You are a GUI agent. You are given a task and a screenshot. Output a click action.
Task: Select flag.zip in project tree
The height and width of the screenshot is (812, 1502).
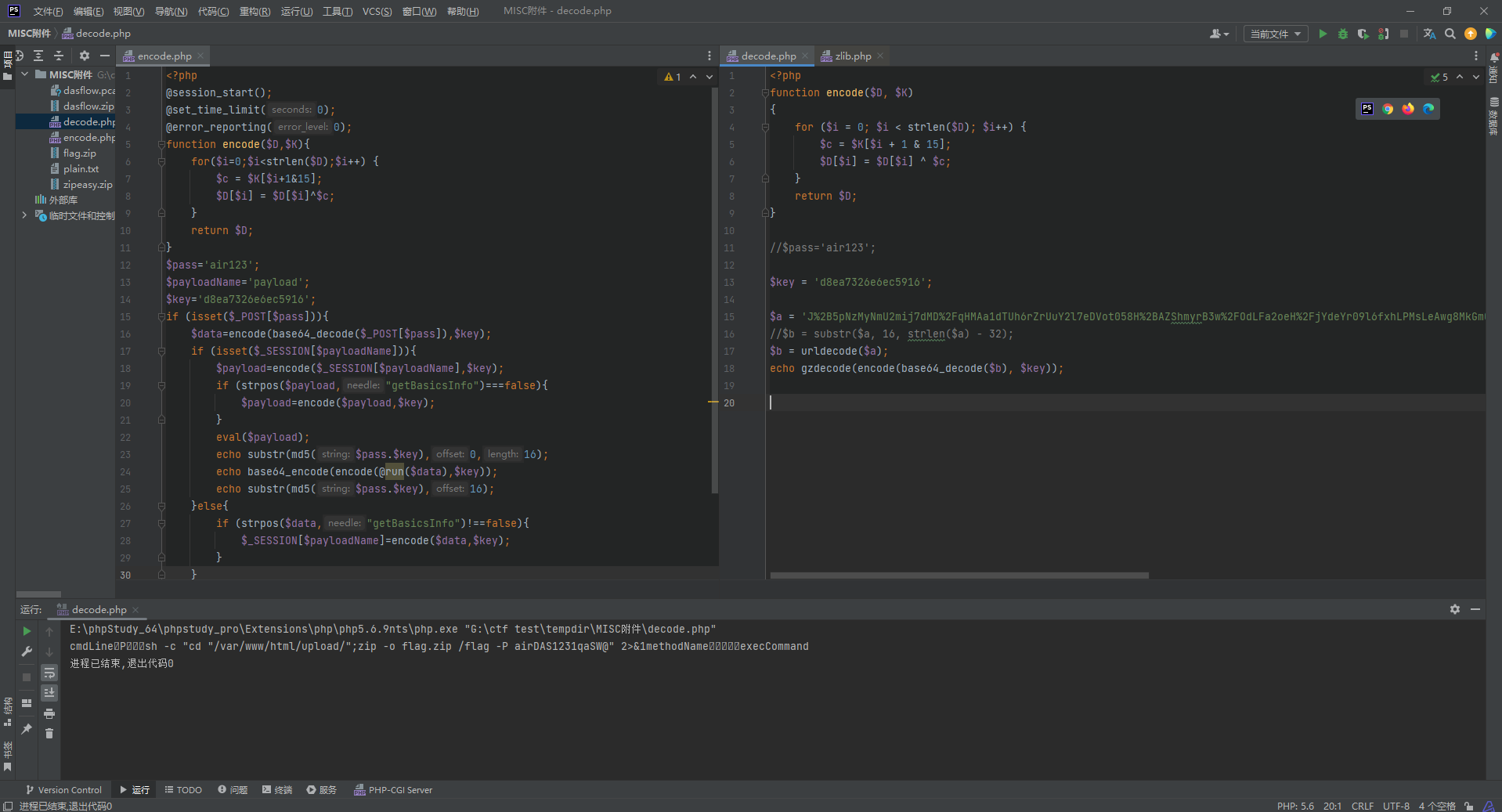[79, 153]
